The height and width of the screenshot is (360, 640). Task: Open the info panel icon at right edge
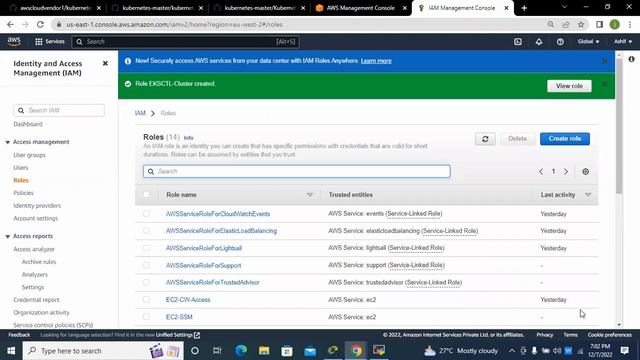coord(631,59)
